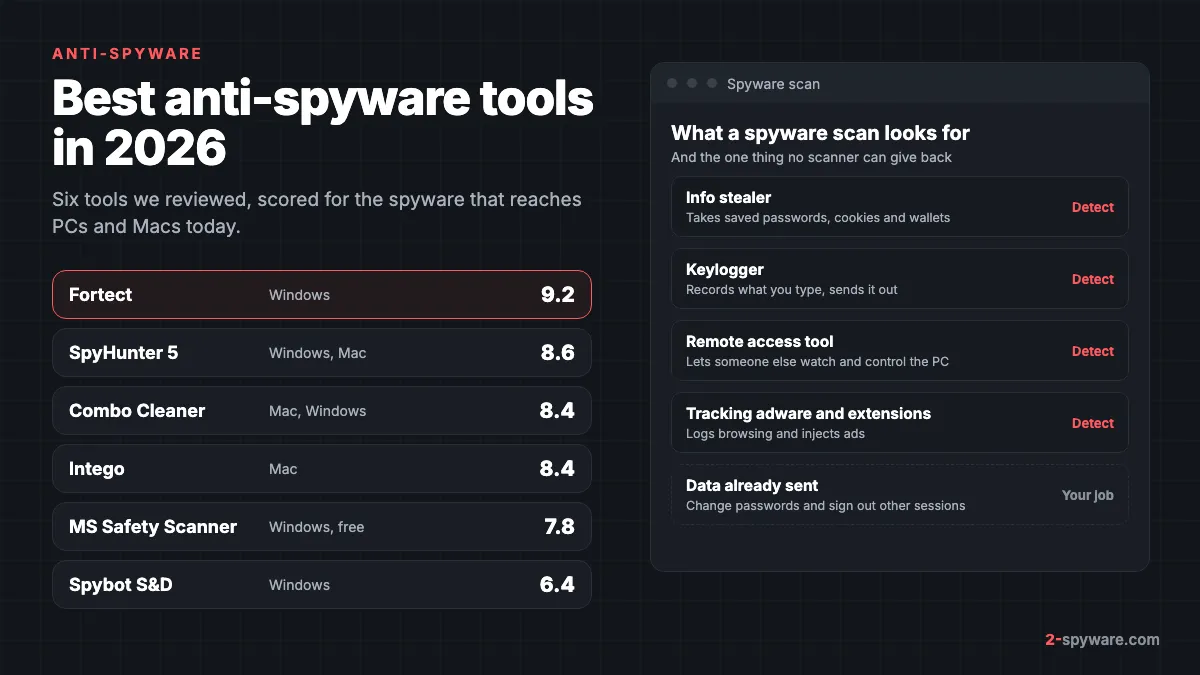Click the 'Best anti-spyware tools in 2026' headline
1200x675 pixels.
tap(323, 124)
